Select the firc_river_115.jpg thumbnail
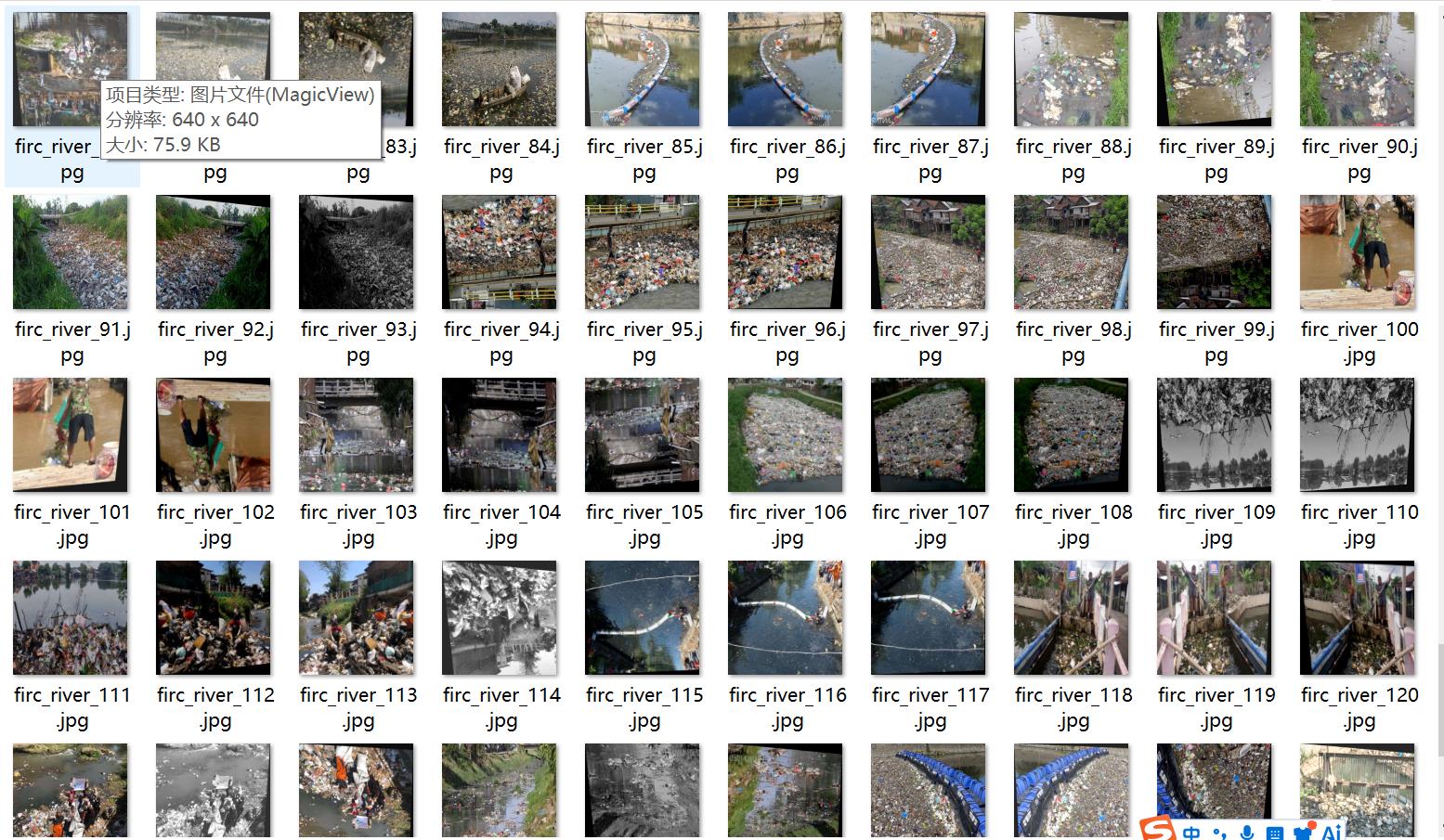 click(643, 618)
